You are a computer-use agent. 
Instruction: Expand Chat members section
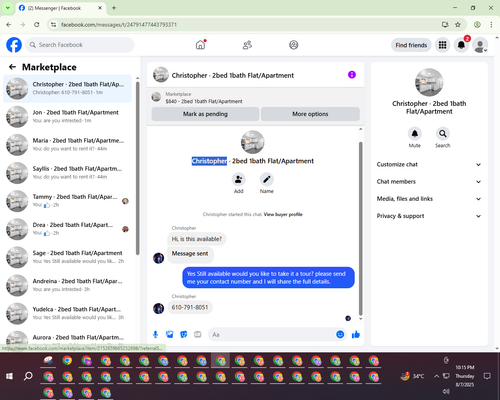pyautogui.click(x=429, y=182)
